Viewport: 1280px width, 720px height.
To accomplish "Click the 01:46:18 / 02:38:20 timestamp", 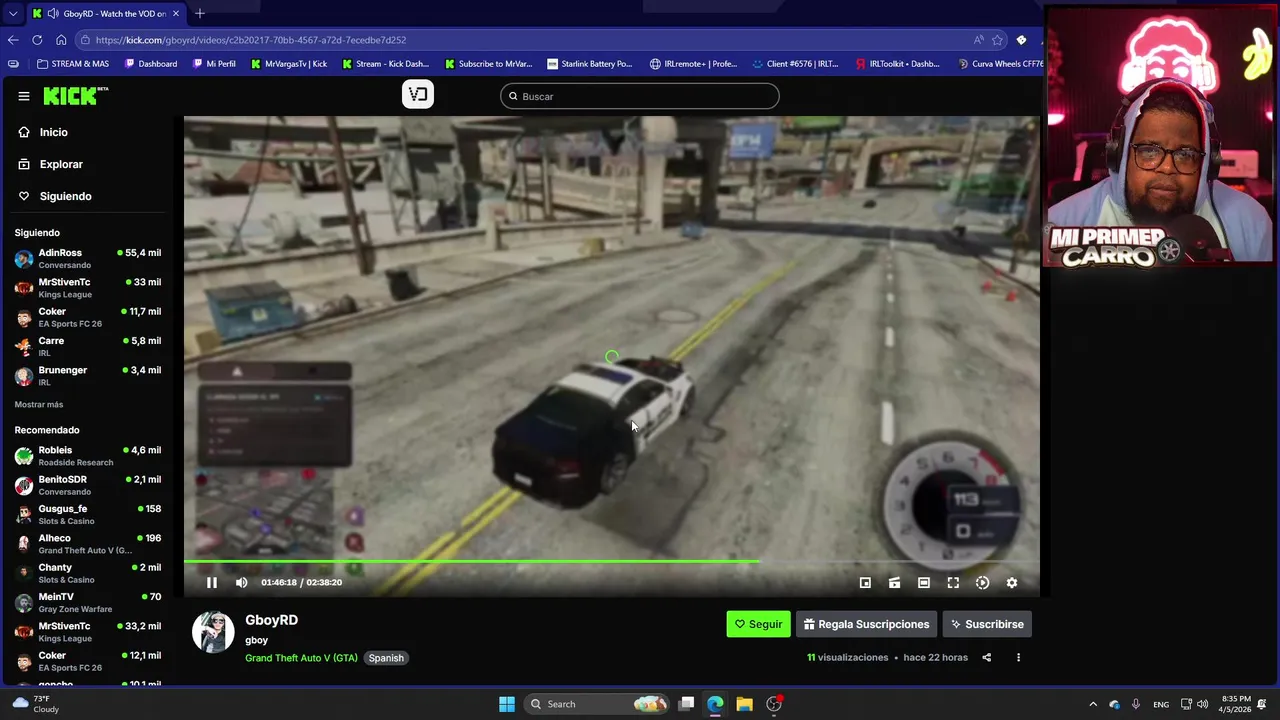I will (x=301, y=583).
